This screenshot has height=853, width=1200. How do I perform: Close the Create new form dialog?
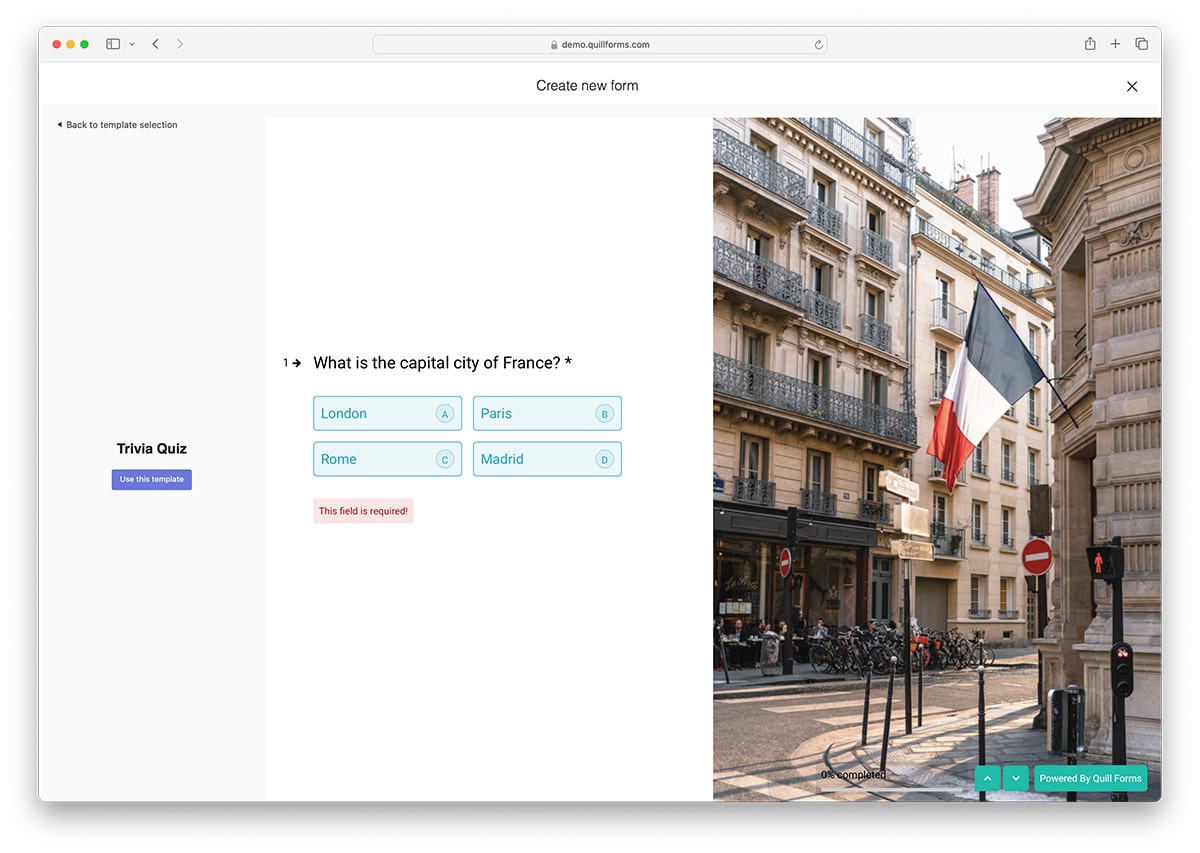click(x=1132, y=86)
